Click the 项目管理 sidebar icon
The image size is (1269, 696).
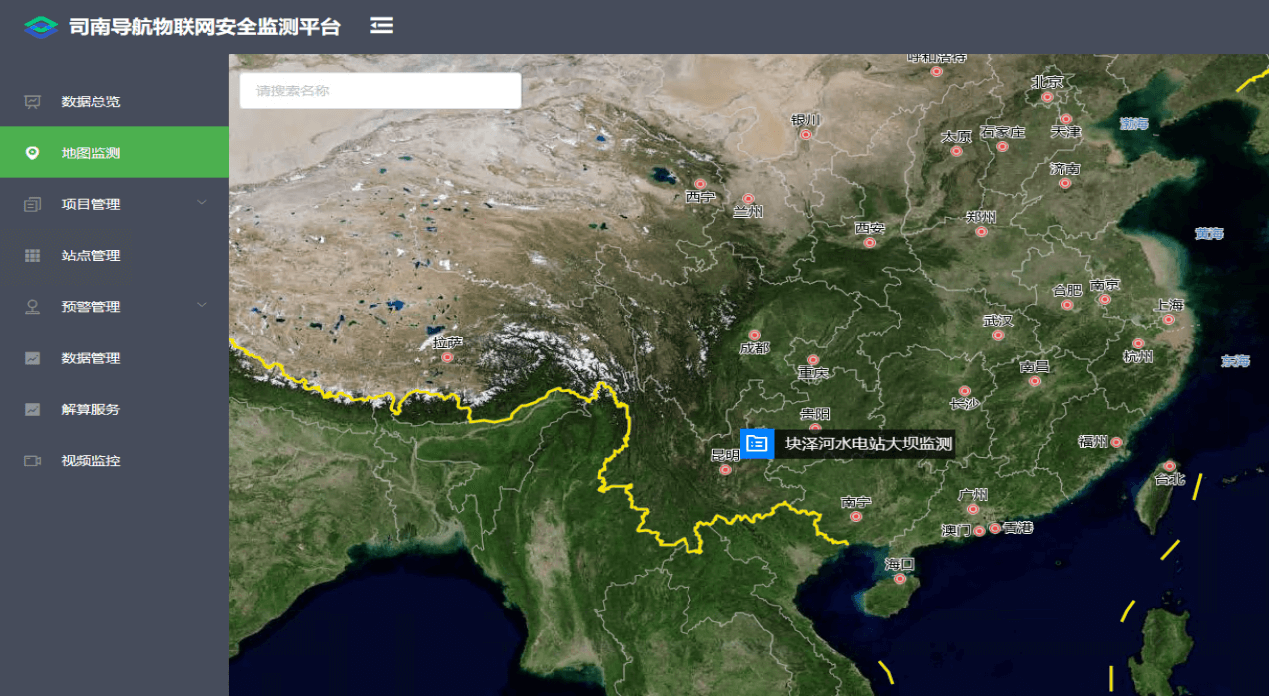pyautogui.click(x=33, y=205)
